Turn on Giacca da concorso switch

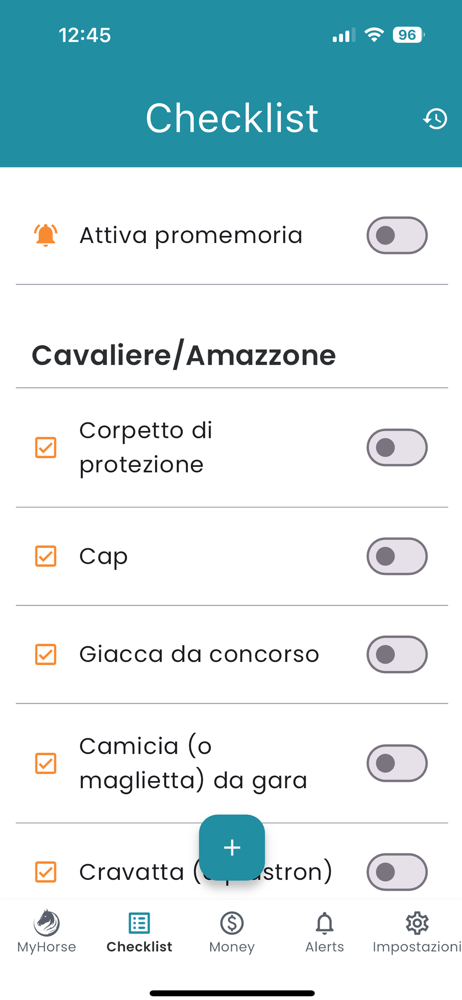[397, 654]
